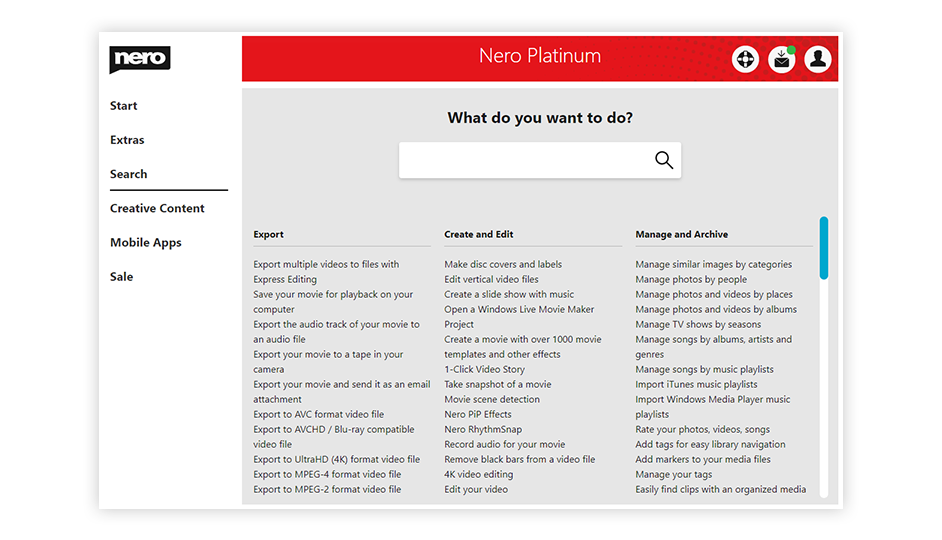Click the magnifying glass search icon
The width and height of the screenshot is (942, 540).
[x=664, y=160]
